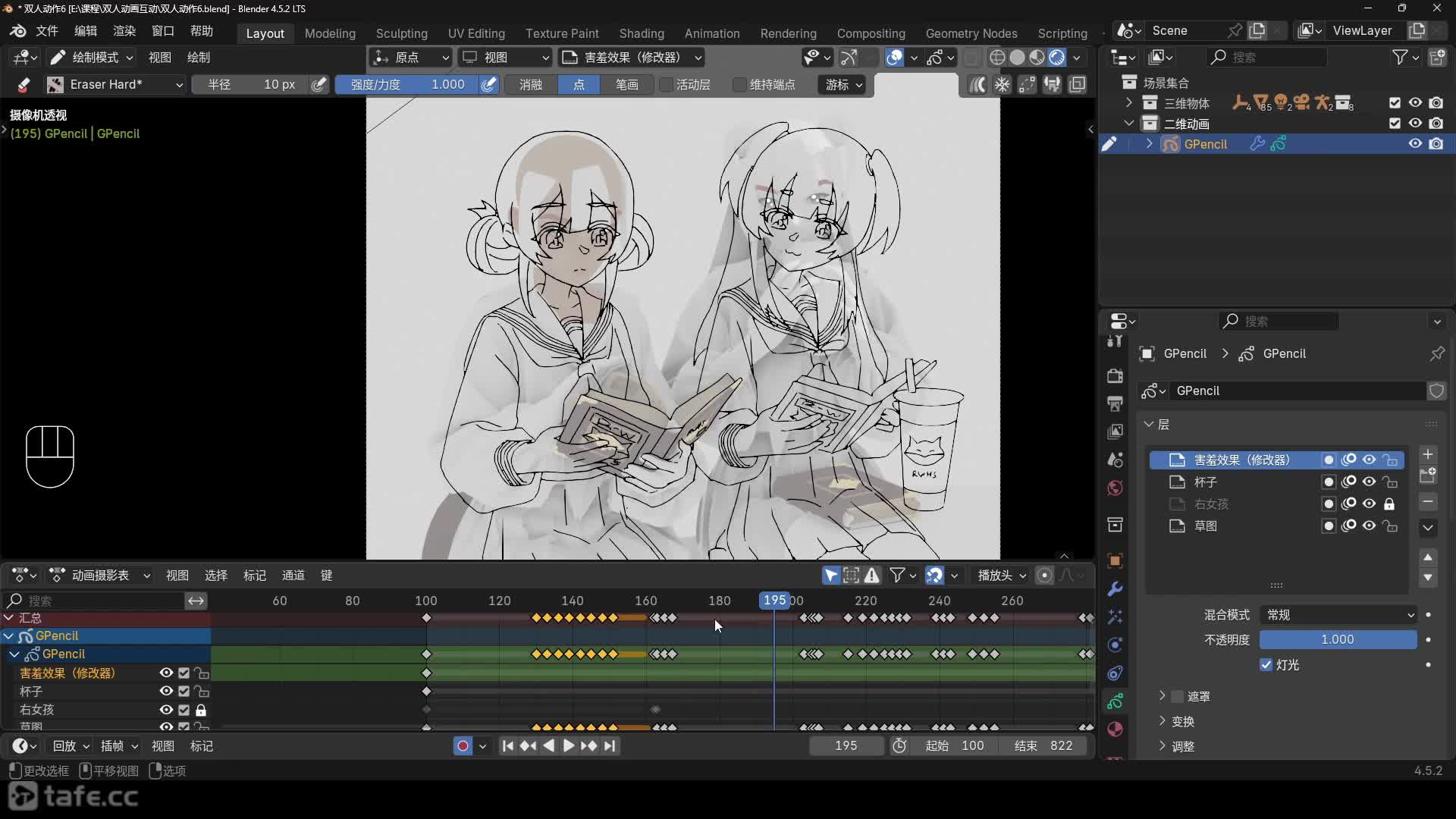Open the Modifiers properties tab
The image size is (1456, 819).
(x=1115, y=589)
